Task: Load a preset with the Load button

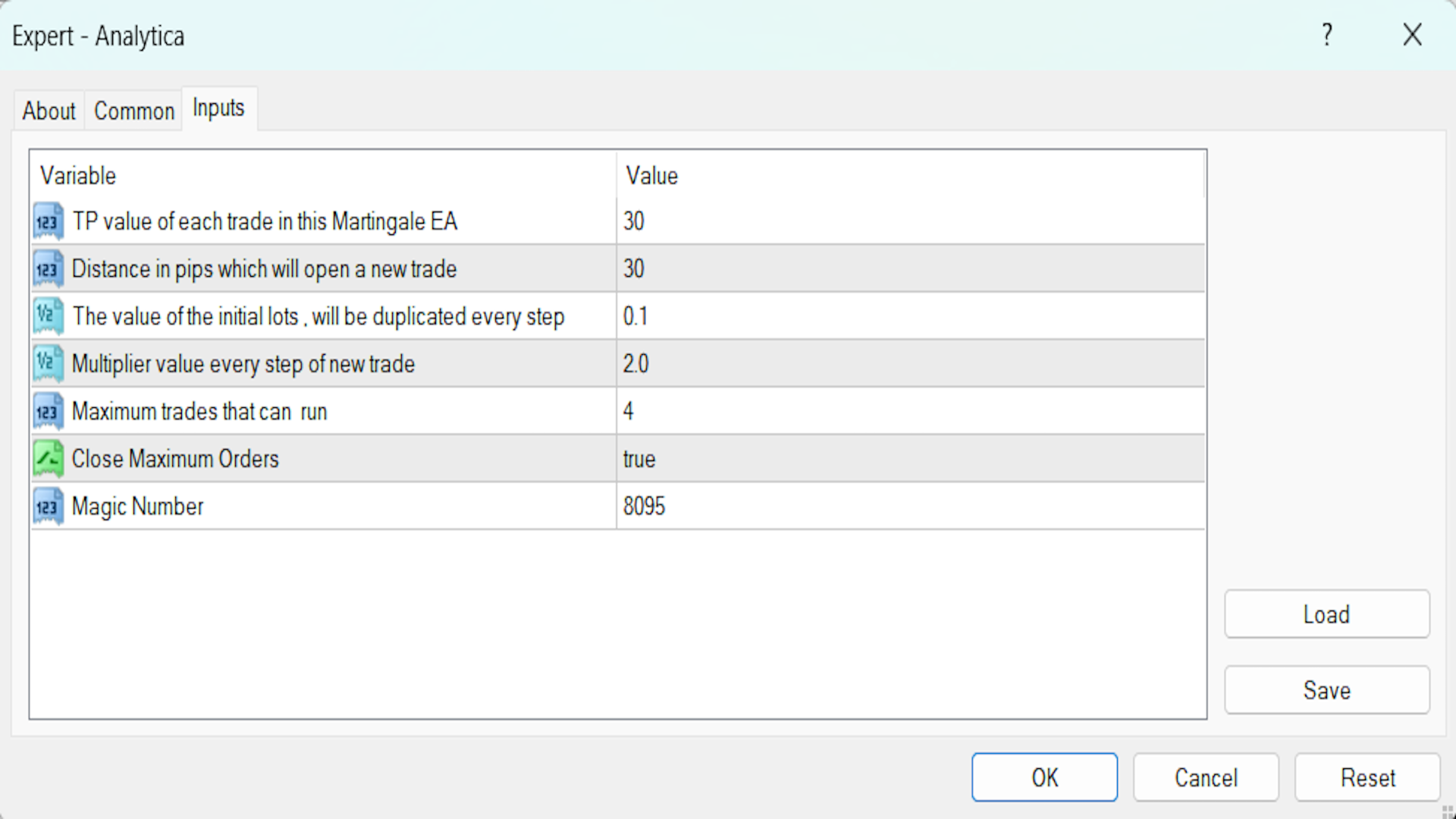Action: click(x=1326, y=614)
